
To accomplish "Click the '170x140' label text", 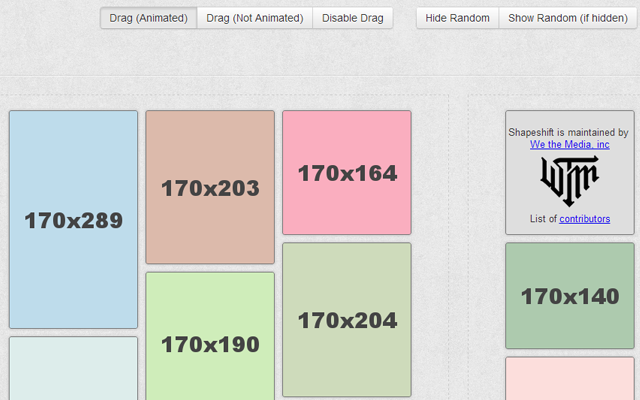I will [x=569, y=297].
